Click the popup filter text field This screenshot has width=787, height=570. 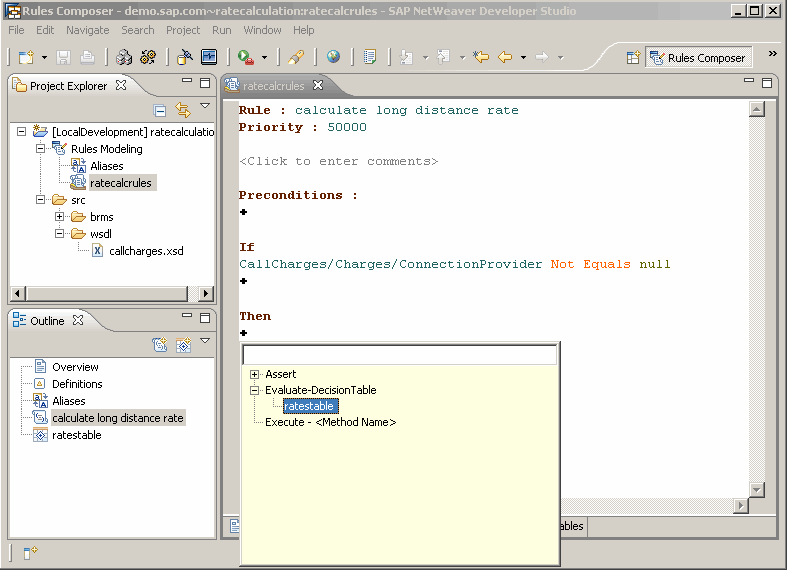coord(400,355)
